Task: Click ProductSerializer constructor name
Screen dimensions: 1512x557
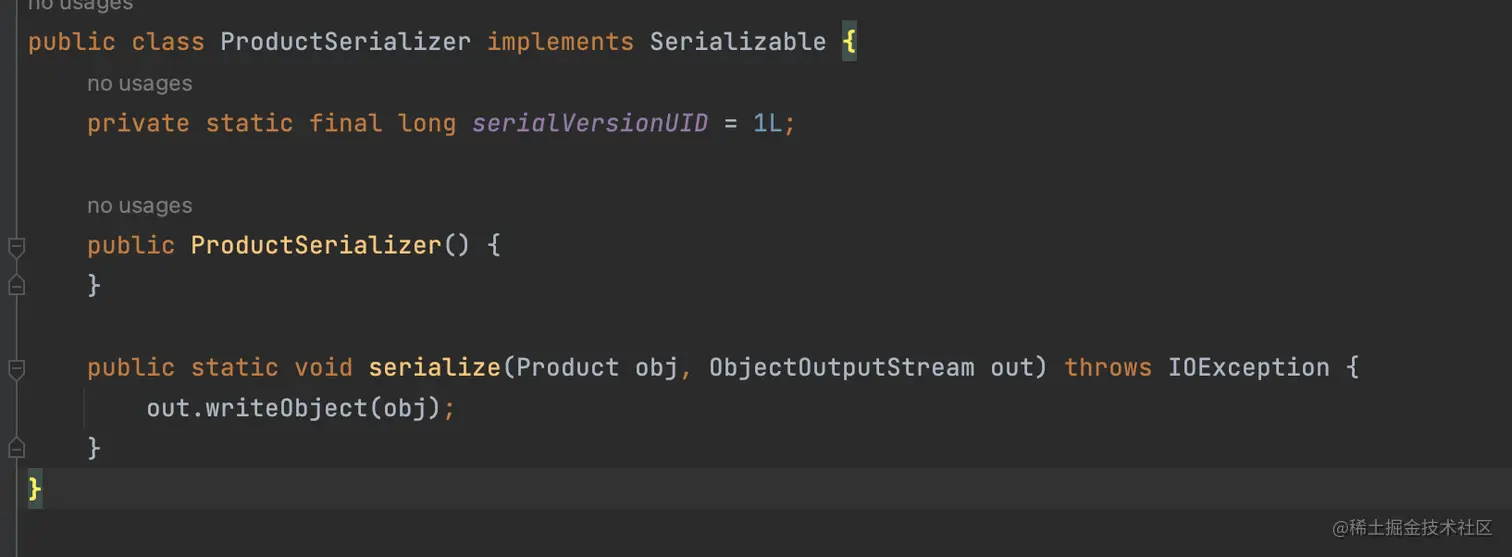Action: (316, 245)
